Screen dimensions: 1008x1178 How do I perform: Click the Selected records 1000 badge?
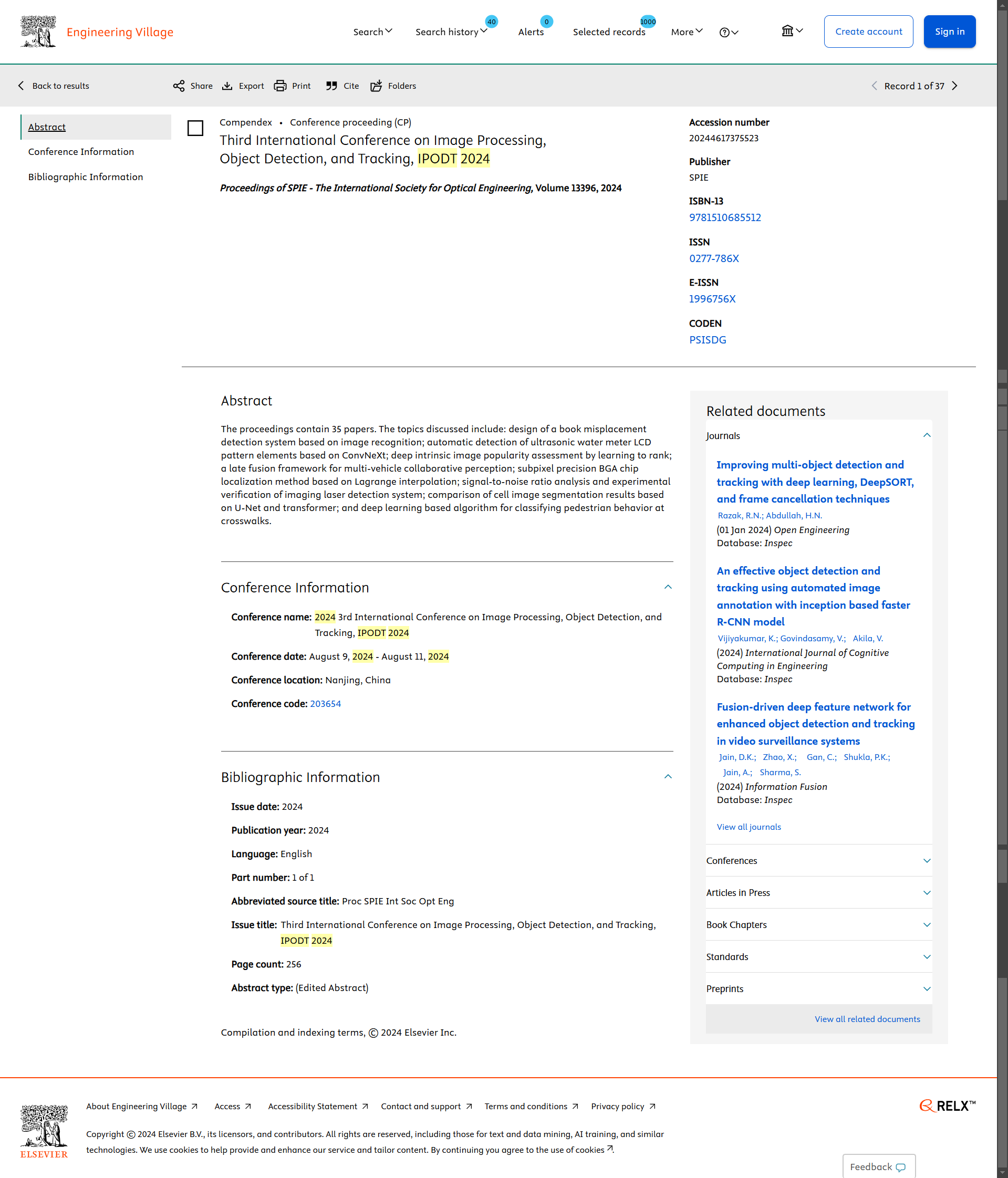(x=648, y=22)
